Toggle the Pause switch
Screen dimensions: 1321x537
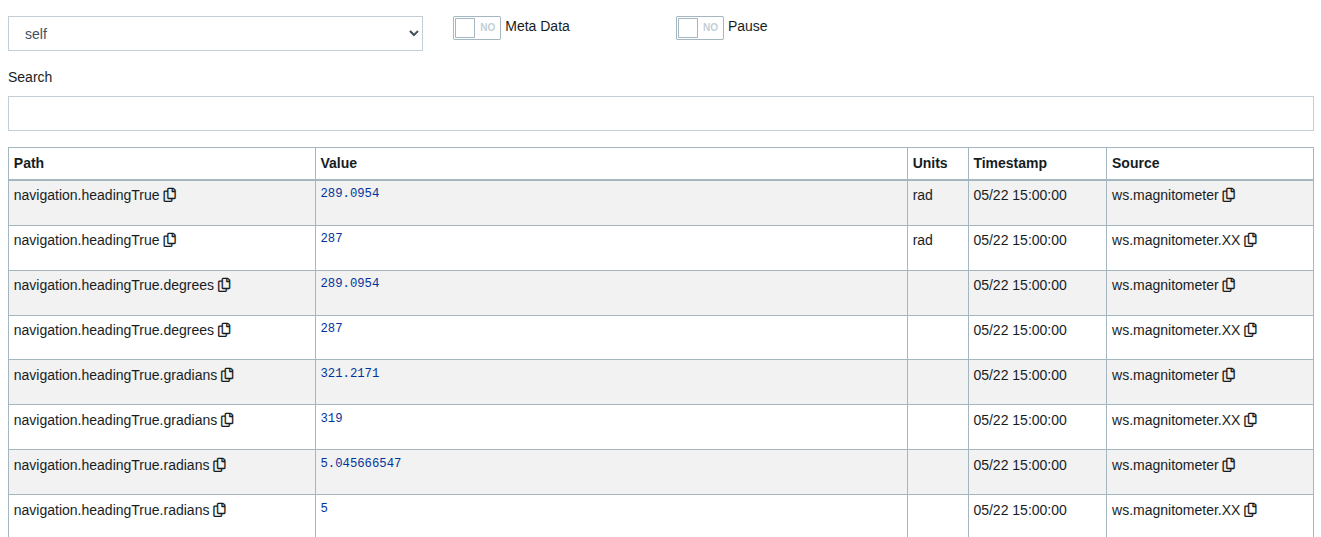point(699,27)
